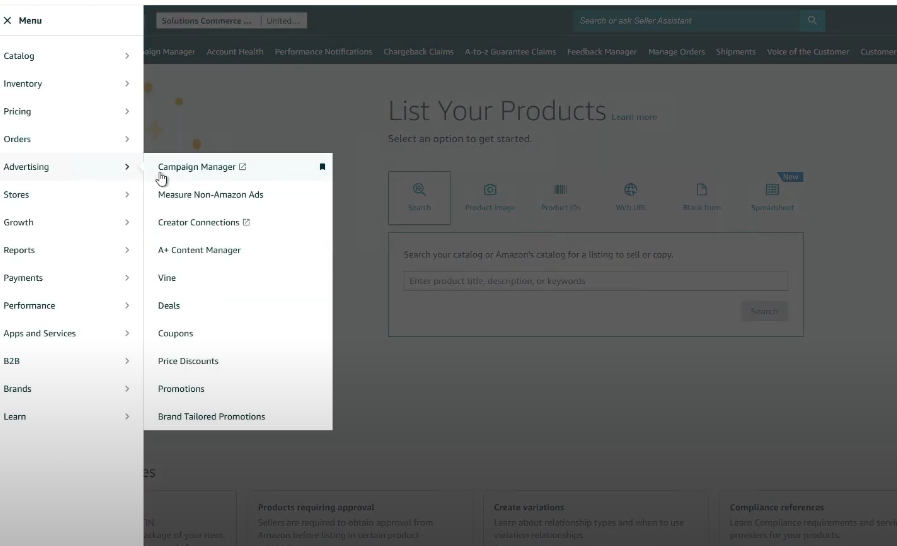Screen dimensions: 897x546
Task: Expand the Payments chevron
Action: pos(127,278)
